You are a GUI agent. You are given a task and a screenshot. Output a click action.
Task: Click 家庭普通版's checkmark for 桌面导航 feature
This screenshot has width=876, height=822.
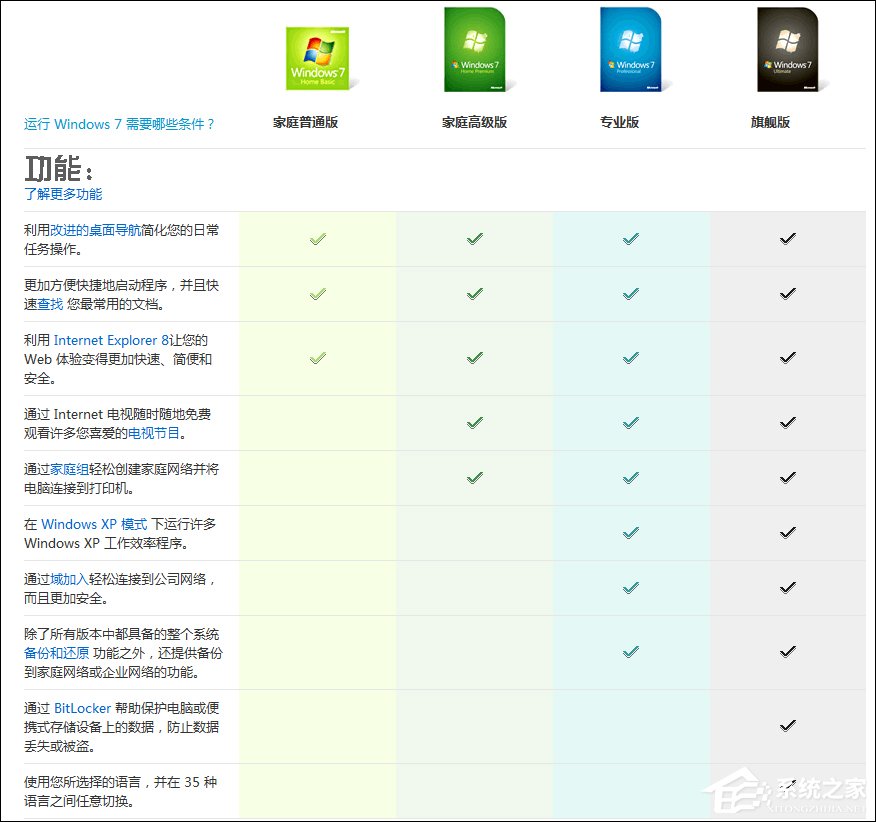[x=317, y=238]
